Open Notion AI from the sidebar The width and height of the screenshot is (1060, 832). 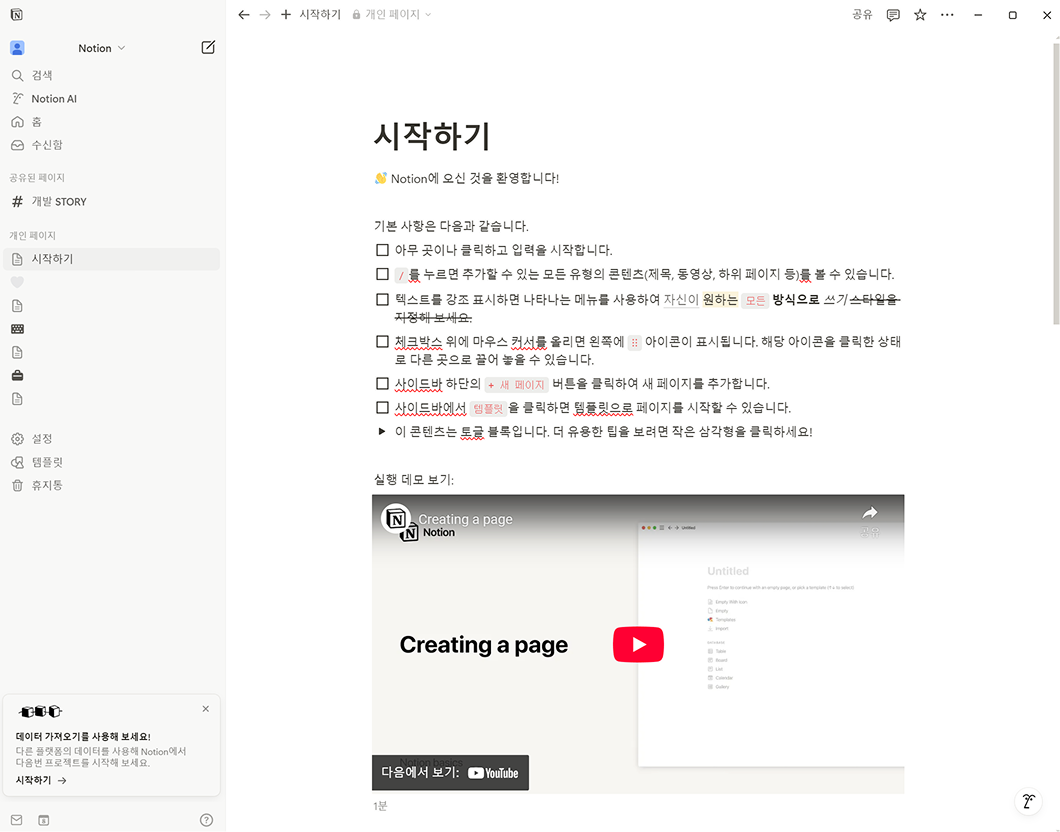pos(112,99)
